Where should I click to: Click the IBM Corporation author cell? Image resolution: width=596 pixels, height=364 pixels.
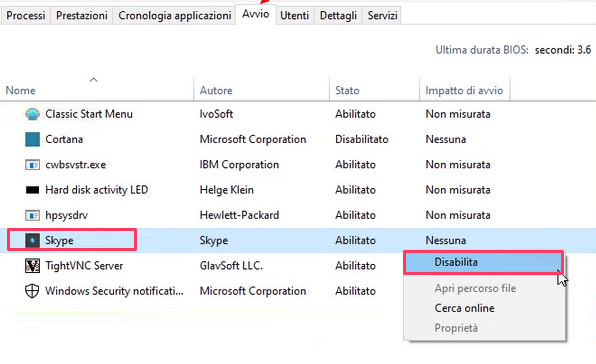click(239, 165)
